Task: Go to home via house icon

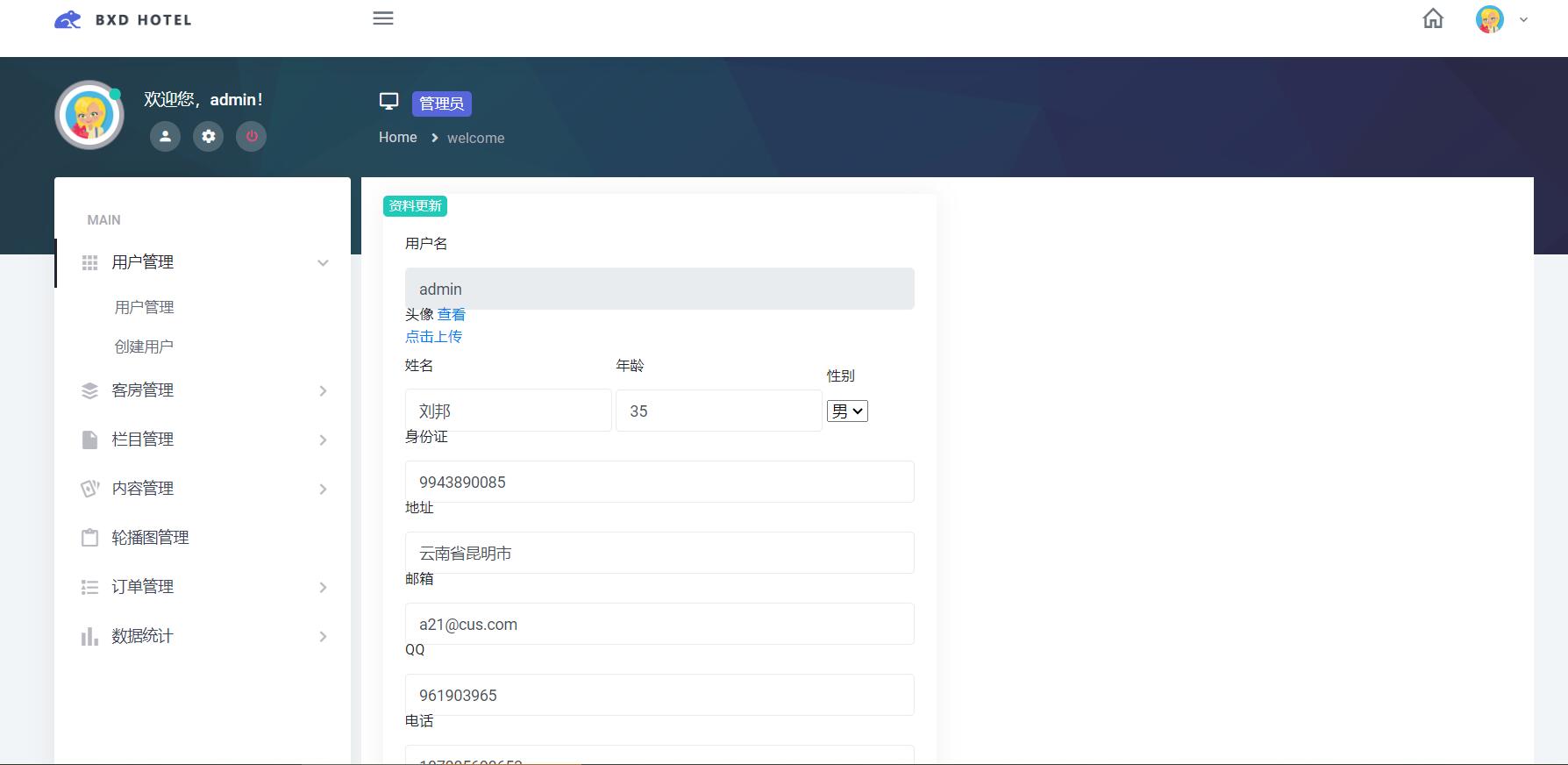Action: (x=1433, y=18)
